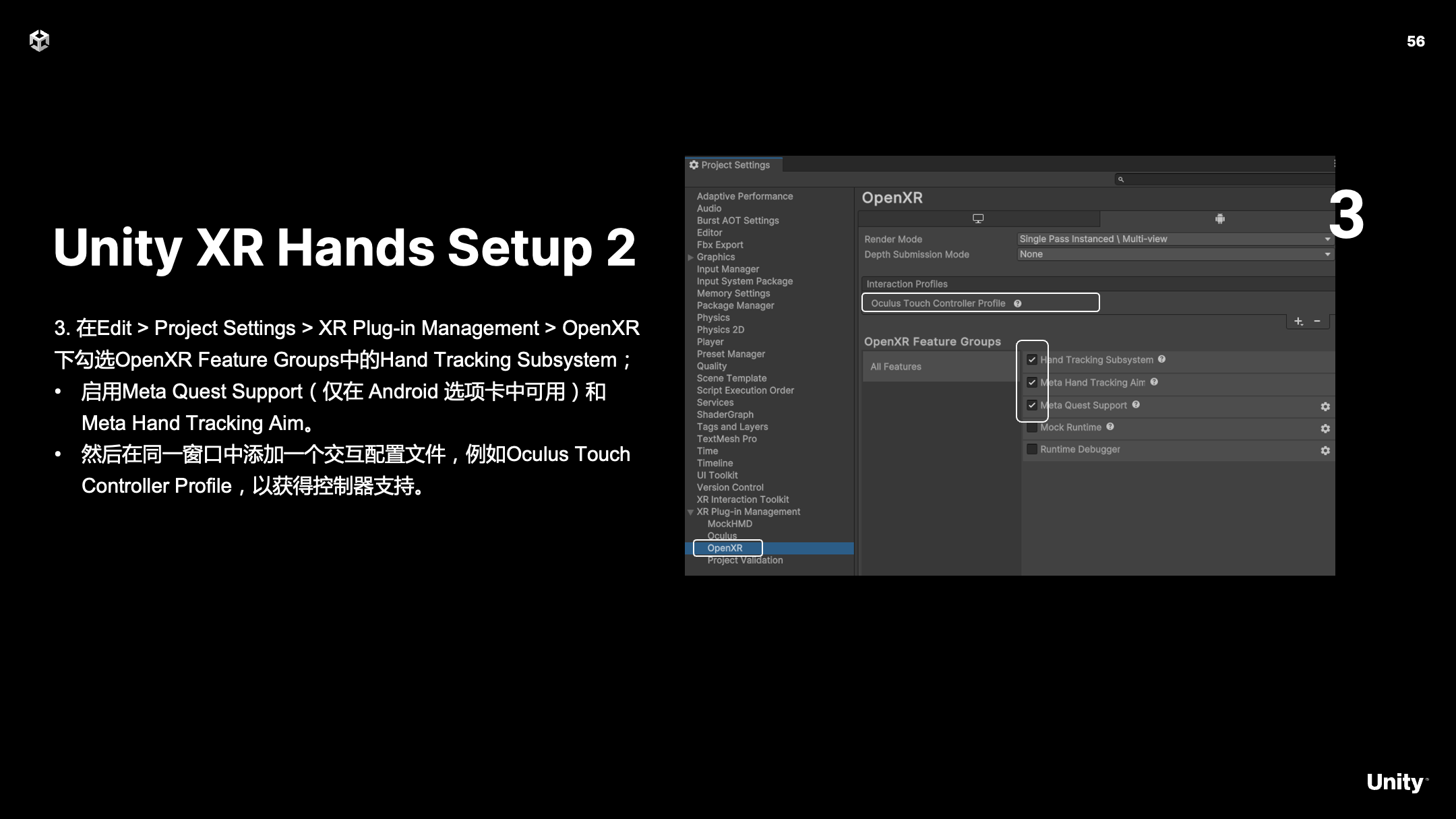Click help icon beside Hand Tracking Subsystem
The image size is (1456, 819).
1162,359
